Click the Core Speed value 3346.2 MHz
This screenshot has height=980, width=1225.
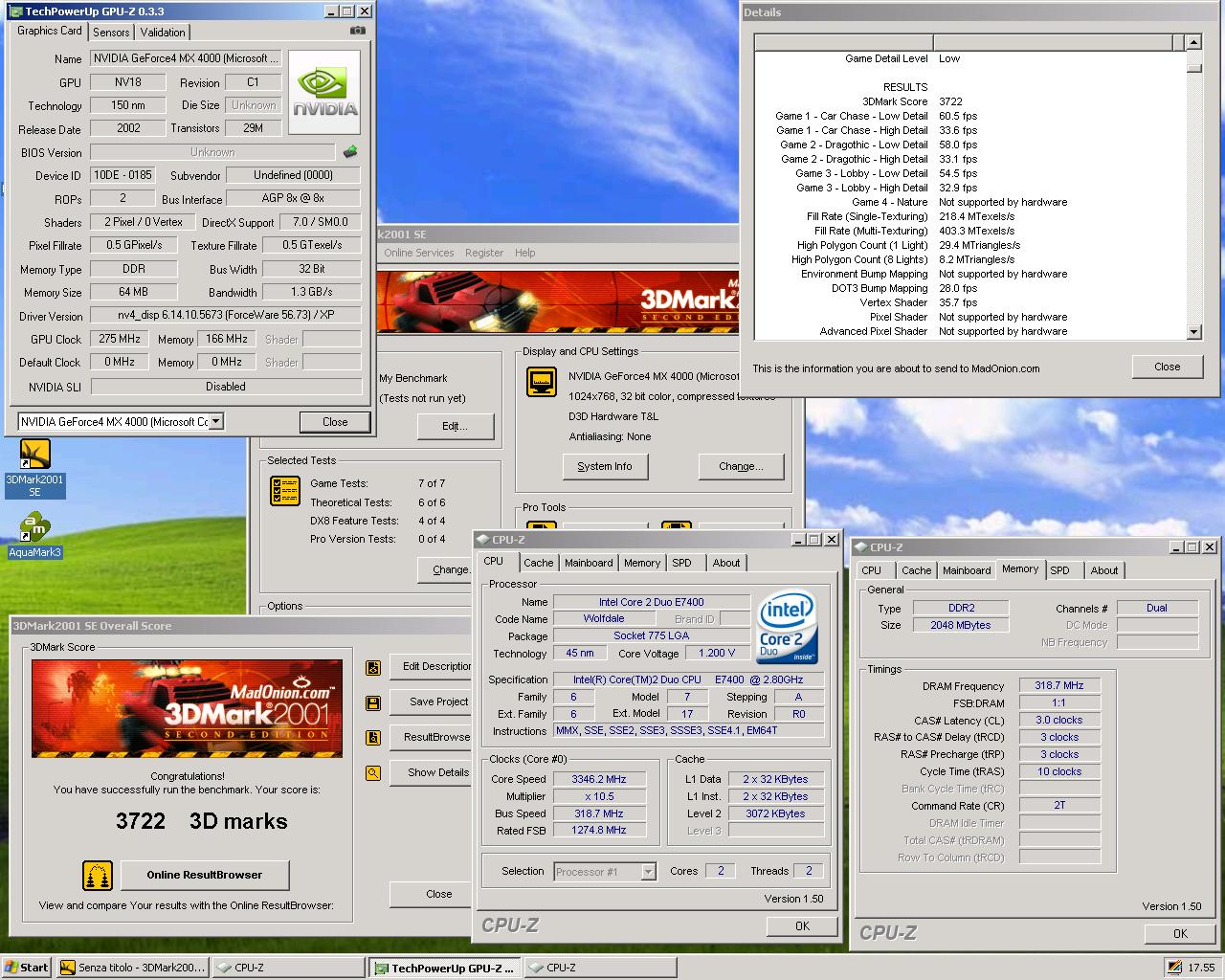598,779
